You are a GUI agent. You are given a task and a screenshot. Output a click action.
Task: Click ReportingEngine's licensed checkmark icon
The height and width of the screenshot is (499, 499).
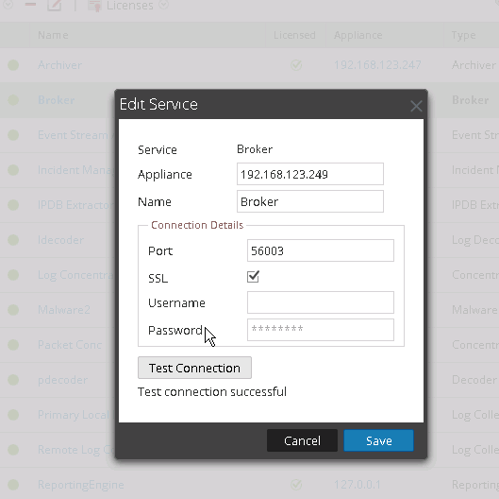pyautogui.click(x=296, y=484)
